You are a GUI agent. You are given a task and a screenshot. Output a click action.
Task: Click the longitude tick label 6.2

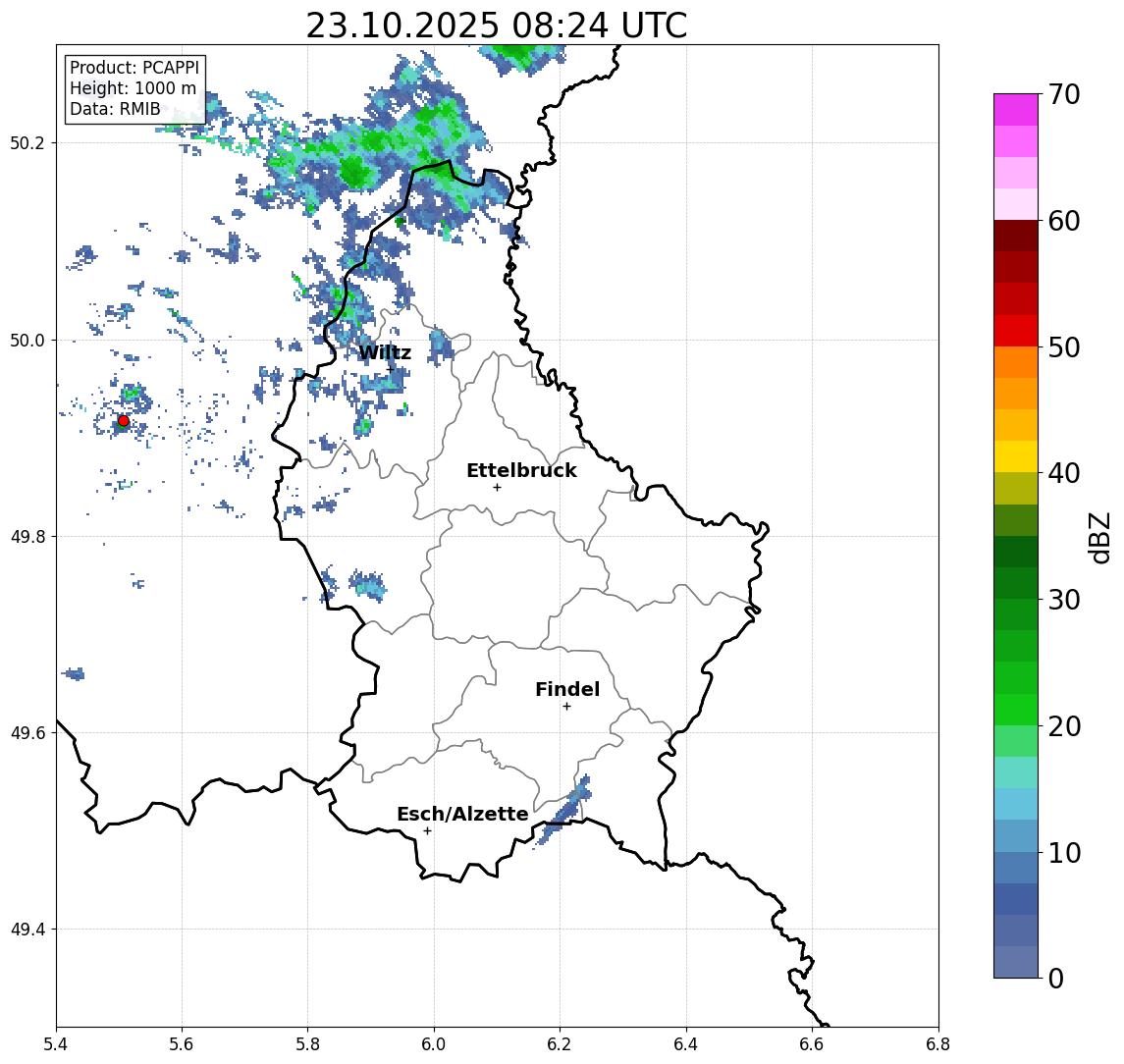tap(560, 1044)
